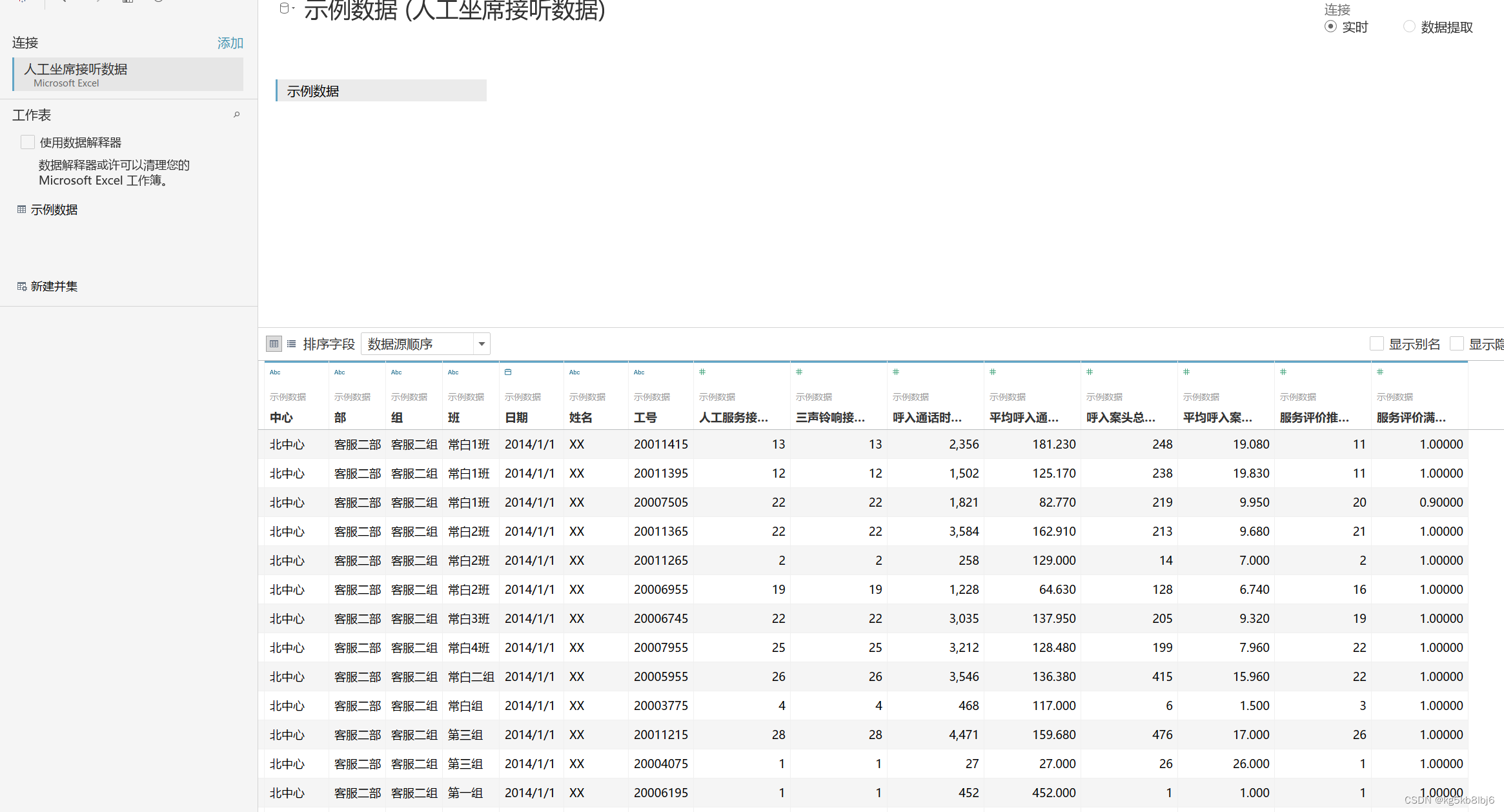Click the 添加 link to add a connection
This screenshot has height=812, width=1504.
[x=230, y=43]
